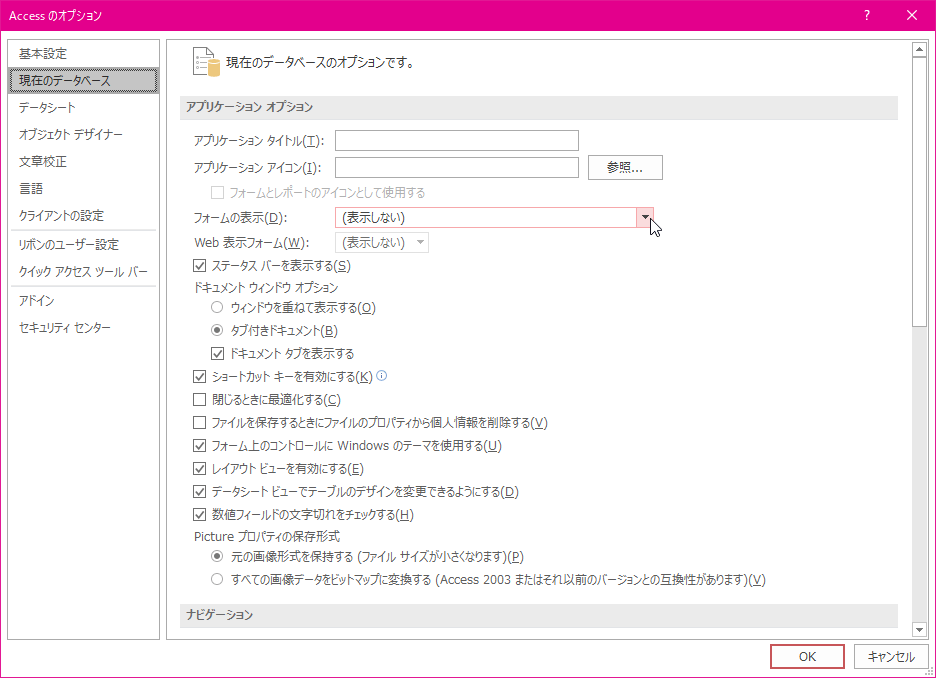Screen dimensions: 936x678
Task: Open セキュリティ センター category
Action: [84, 328]
